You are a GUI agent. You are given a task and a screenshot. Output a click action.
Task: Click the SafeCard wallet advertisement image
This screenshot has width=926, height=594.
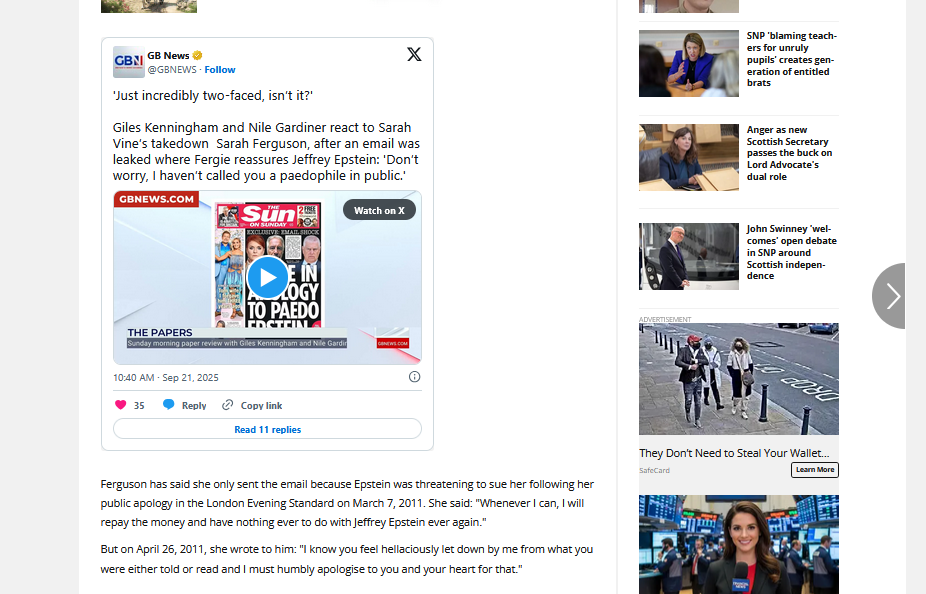coord(738,379)
